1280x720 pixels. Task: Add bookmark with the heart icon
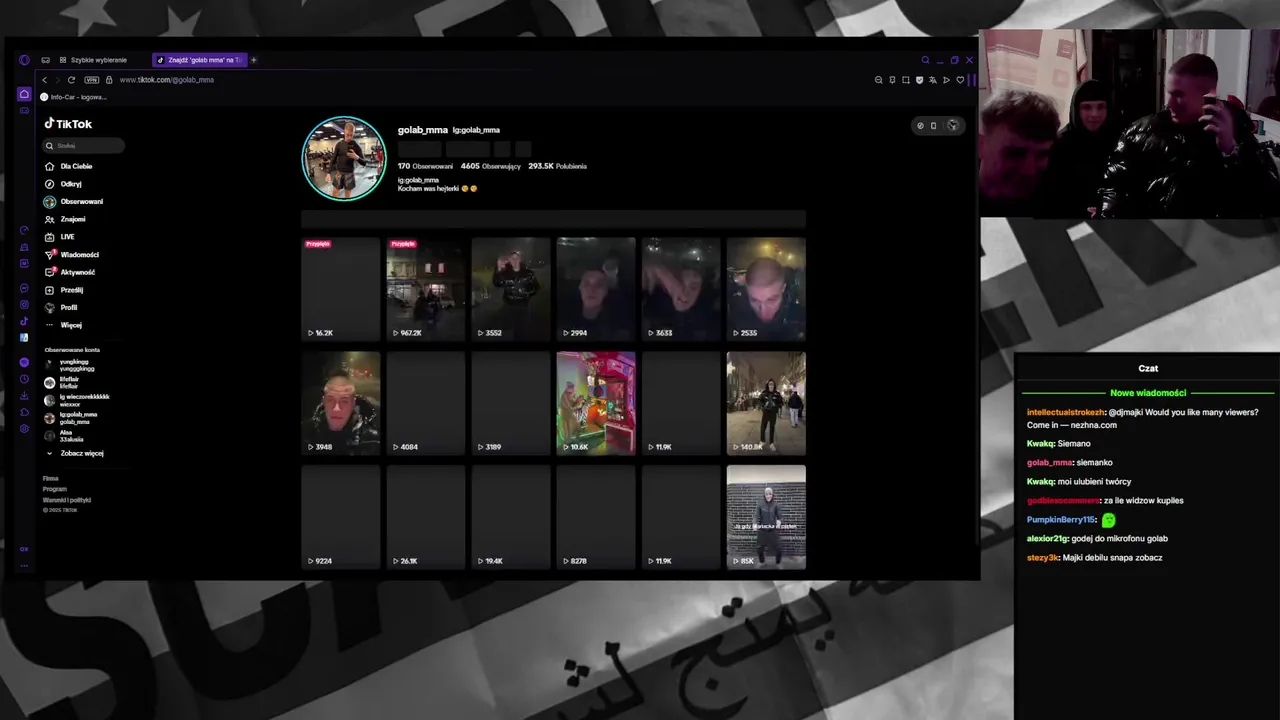coord(960,80)
